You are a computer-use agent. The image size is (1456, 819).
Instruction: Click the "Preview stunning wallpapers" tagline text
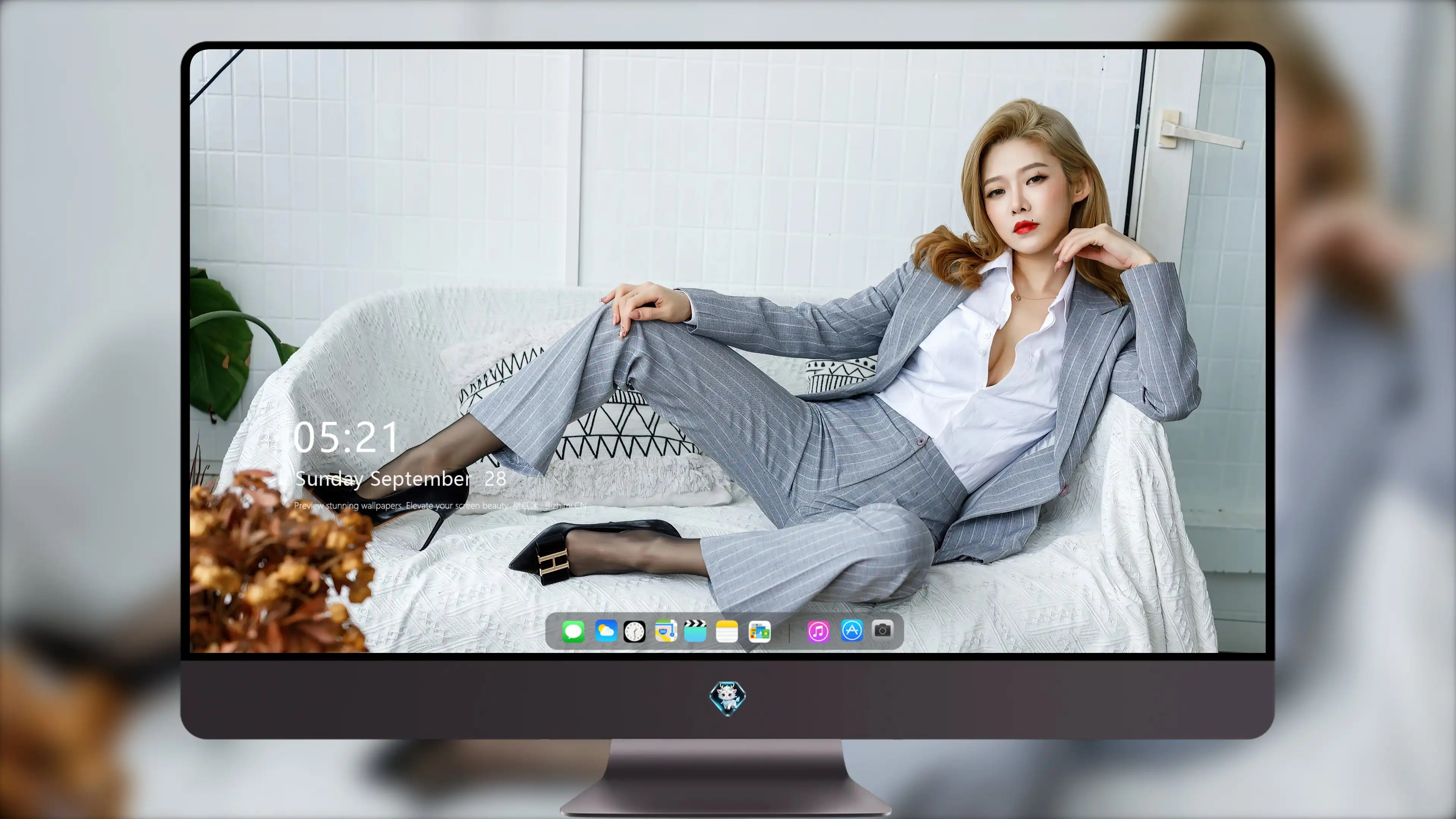coord(440,505)
